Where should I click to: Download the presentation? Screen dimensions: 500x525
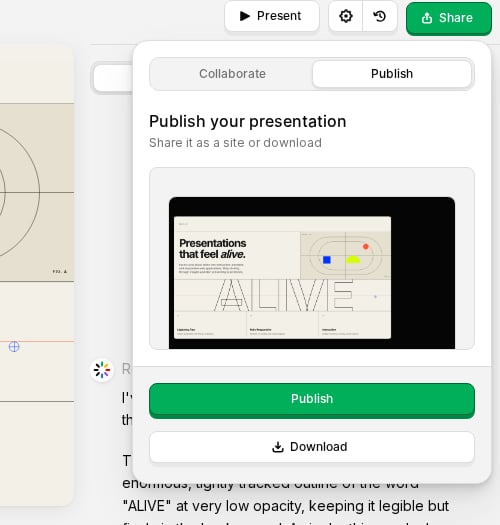312,447
